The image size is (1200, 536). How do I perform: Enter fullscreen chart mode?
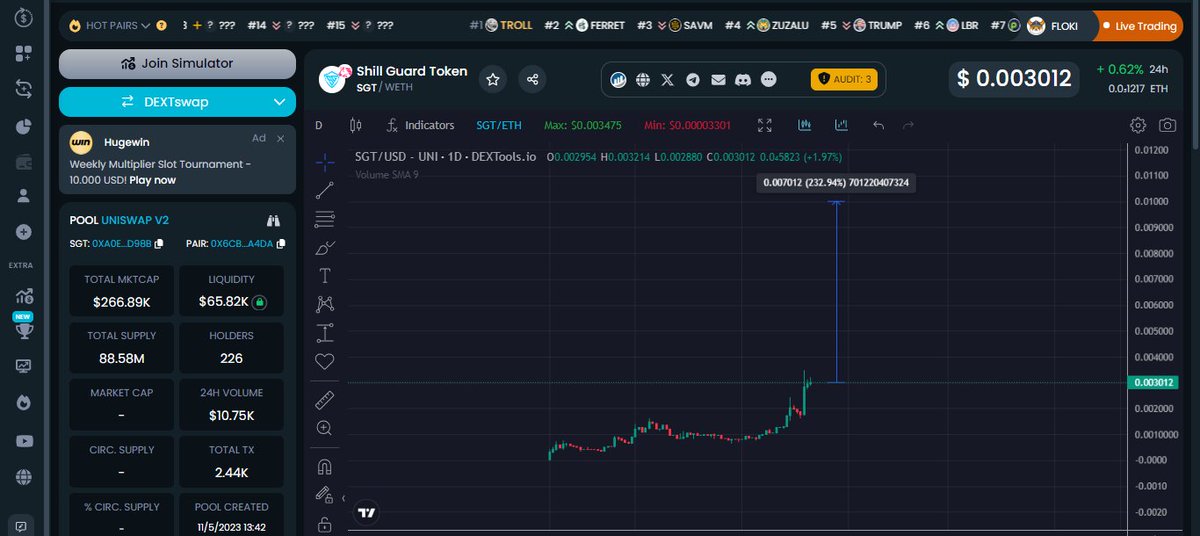[x=765, y=125]
